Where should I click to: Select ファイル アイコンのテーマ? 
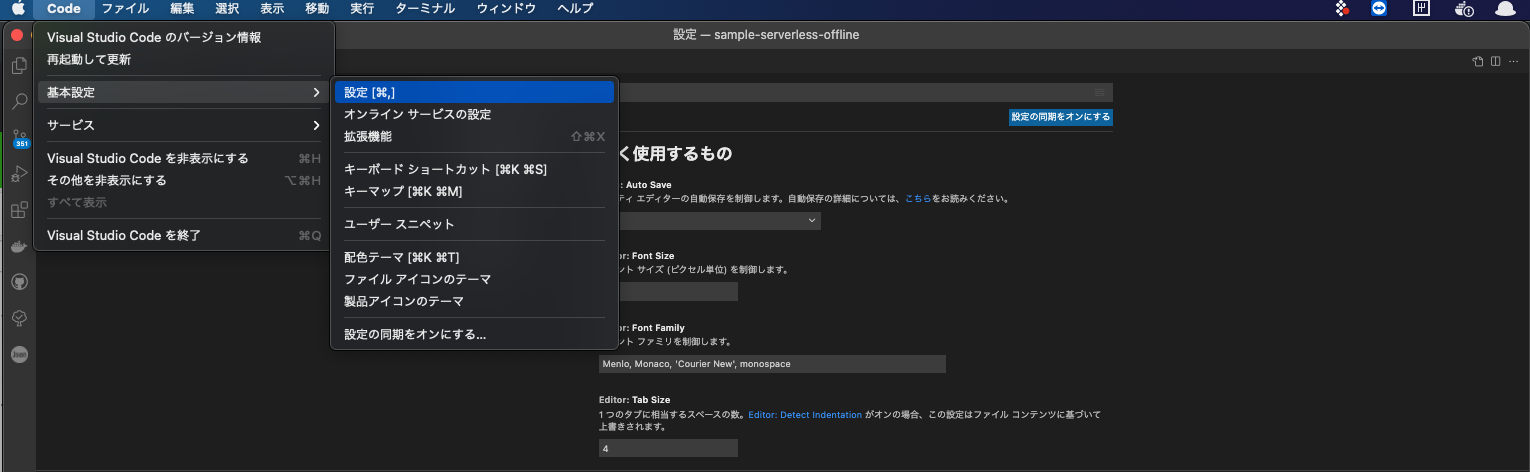pos(475,279)
